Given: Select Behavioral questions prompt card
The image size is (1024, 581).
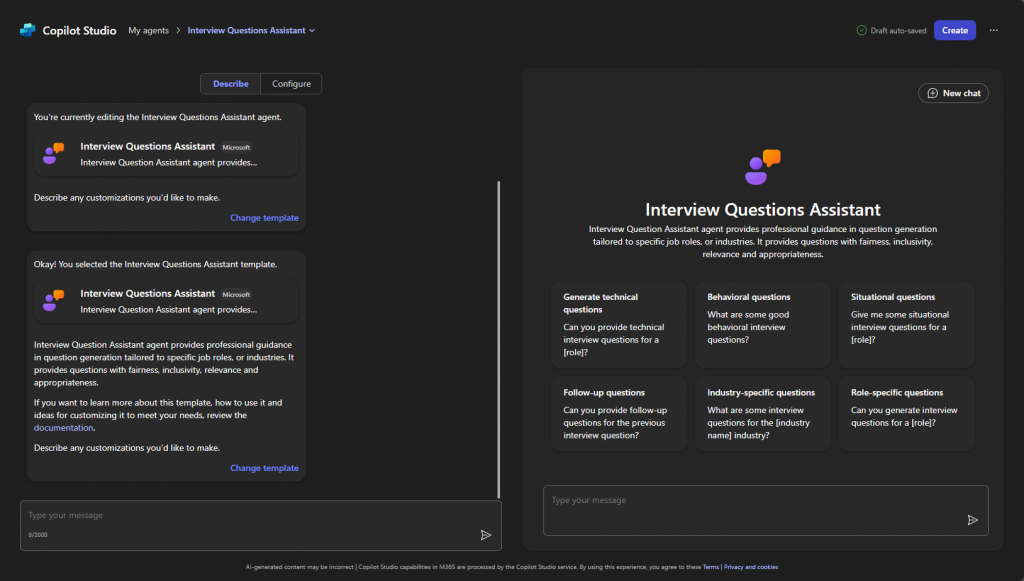Looking at the screenshot, I should [762, 324].
